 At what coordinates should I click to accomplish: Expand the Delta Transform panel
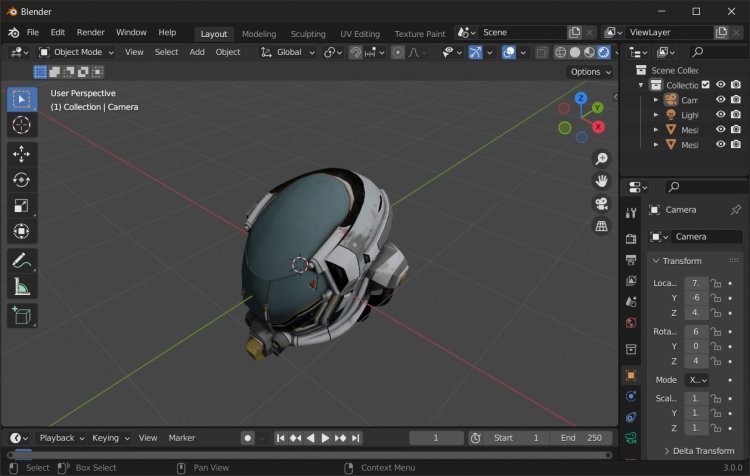[x=700, y=451]
